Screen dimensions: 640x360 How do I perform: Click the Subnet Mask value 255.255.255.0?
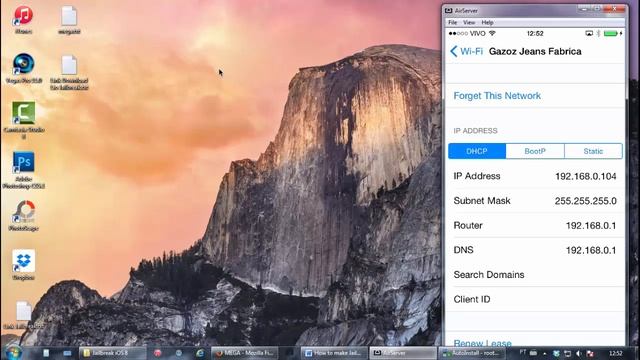pyautogui.click(x=585, y=201)
